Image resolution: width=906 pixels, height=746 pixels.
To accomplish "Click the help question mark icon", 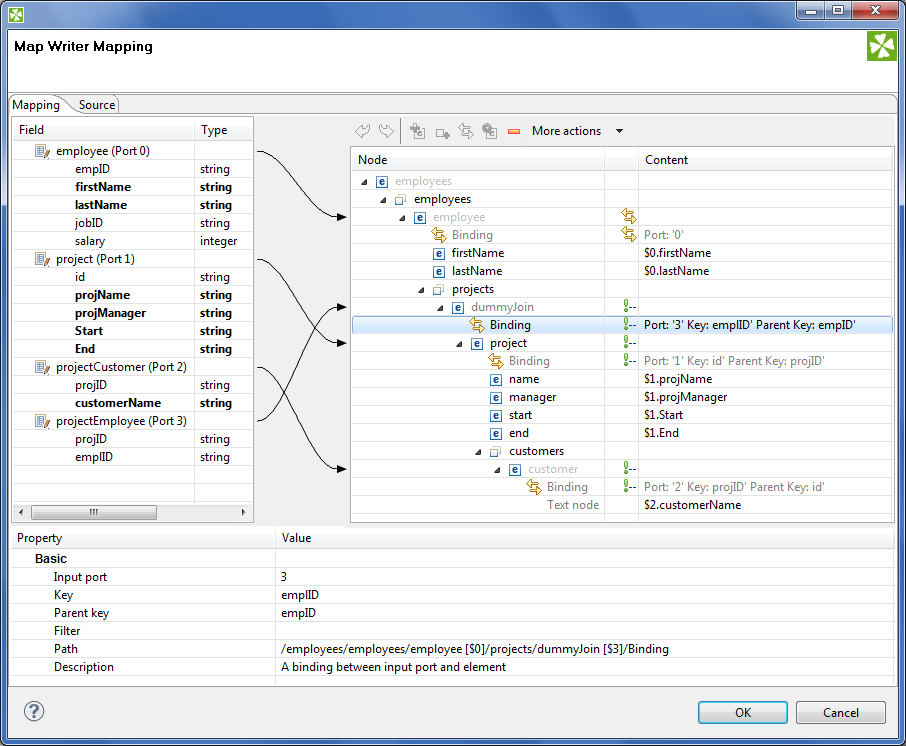I will pyautogui.click(x=34, y=711).
